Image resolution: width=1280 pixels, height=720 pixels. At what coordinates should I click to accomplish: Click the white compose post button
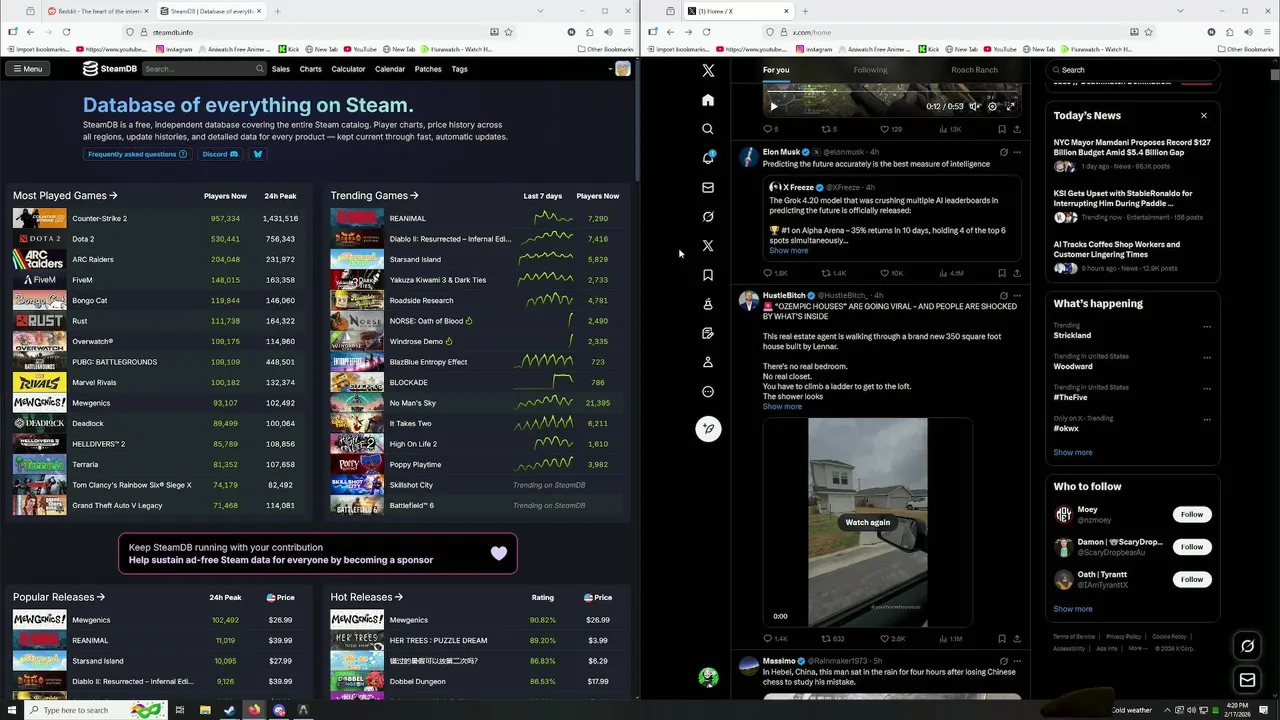(x=708, y=429)
